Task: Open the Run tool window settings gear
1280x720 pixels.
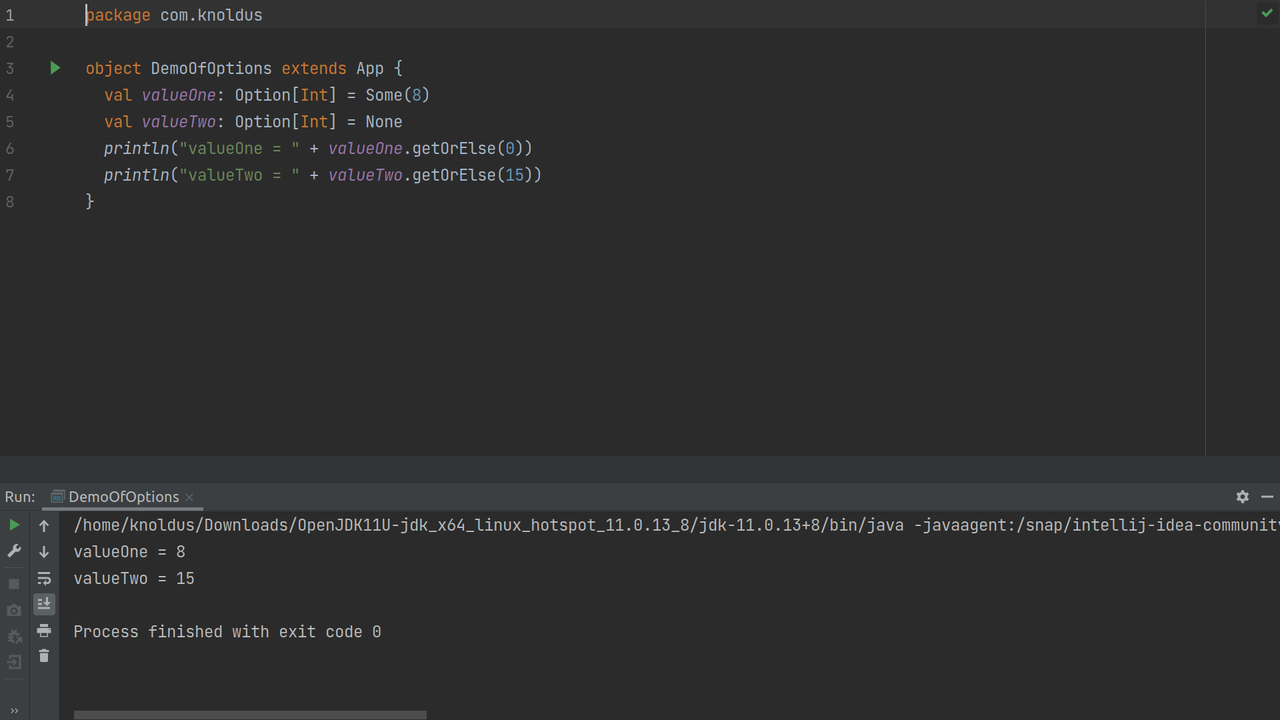Action: [1242, 496]
